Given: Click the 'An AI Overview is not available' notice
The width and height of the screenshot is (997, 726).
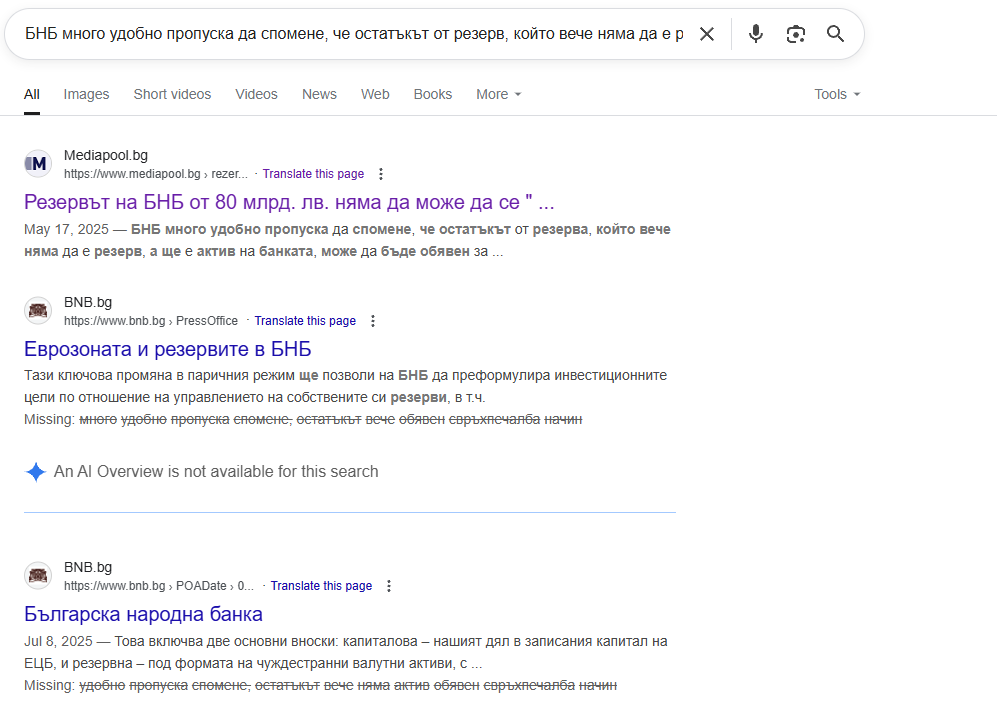Looking at the screenshot, I should (x=216, y=472).
